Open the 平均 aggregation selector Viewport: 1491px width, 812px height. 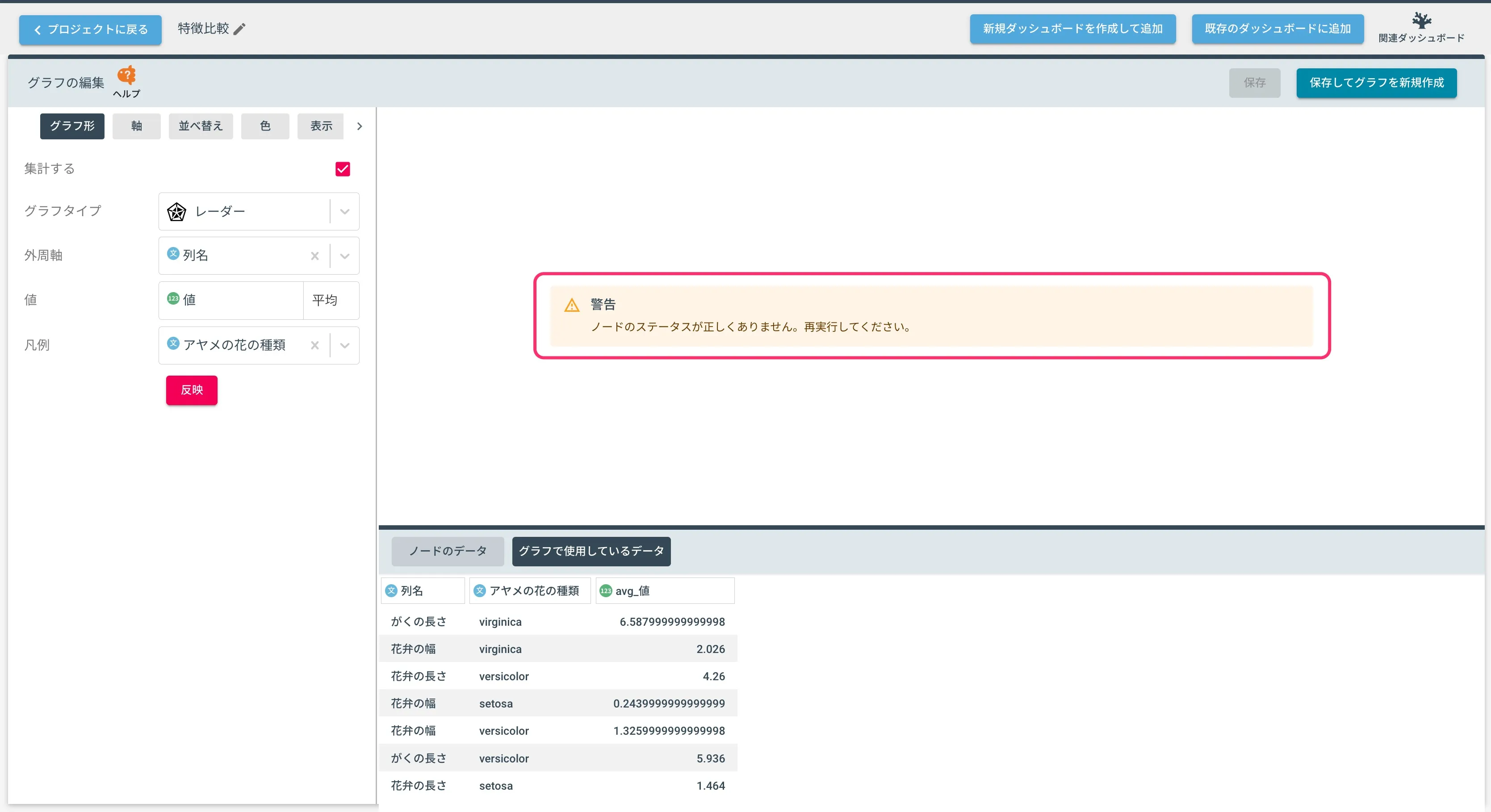click(331, 301)
